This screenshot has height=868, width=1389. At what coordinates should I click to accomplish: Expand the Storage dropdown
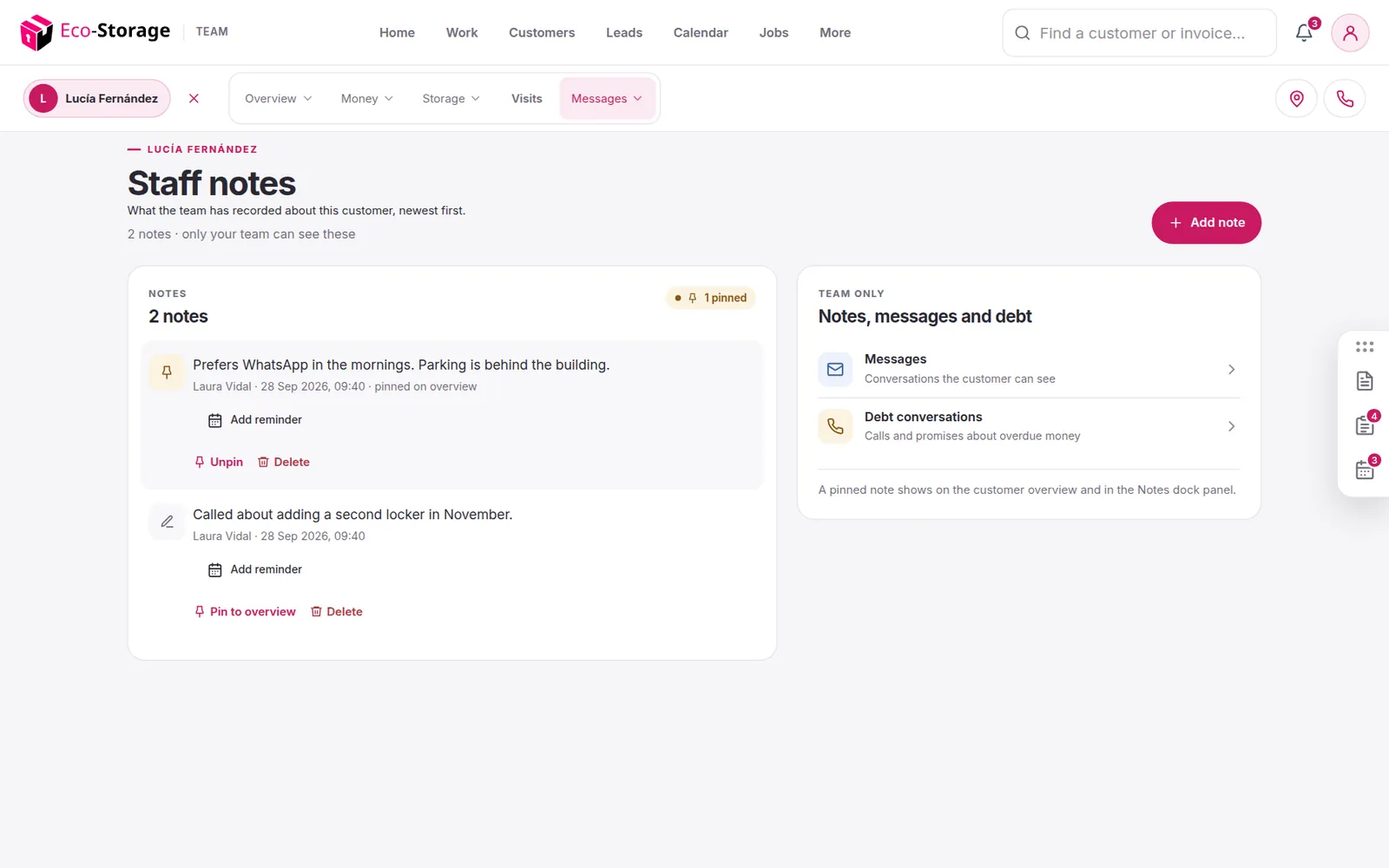(x=451, y=99)
